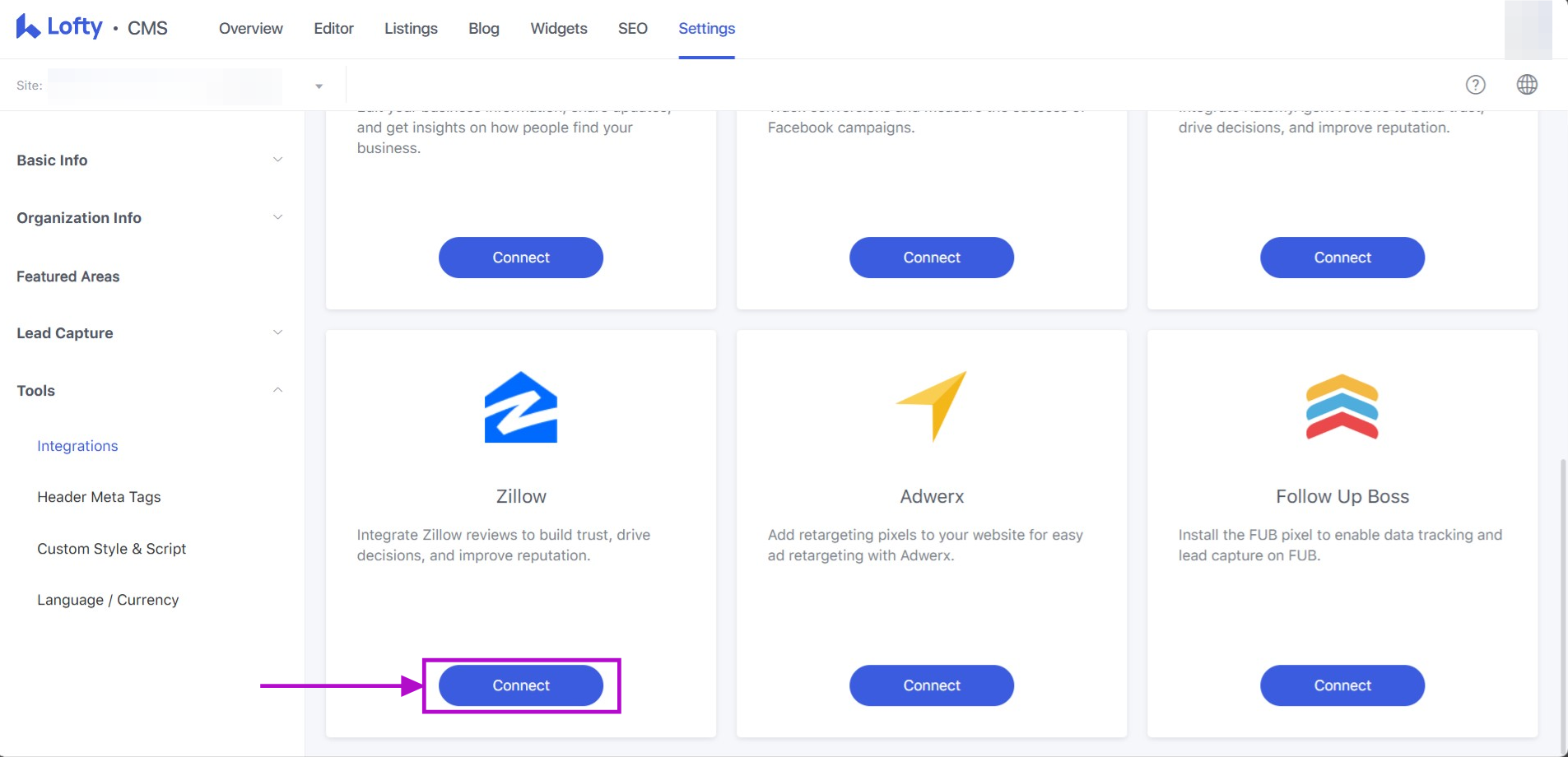Click the user avatar in top corner
The width and height of the screenshot is (1568, 757).
tap(1528, 30)
